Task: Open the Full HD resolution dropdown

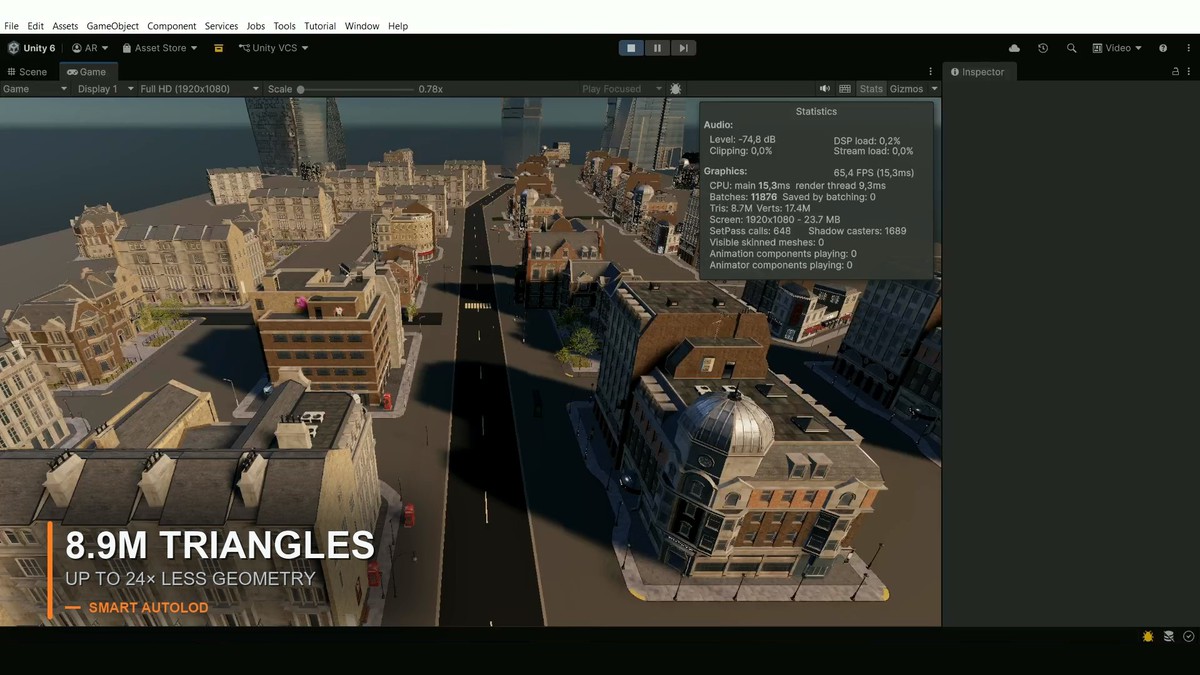Action: pos(200,89)
